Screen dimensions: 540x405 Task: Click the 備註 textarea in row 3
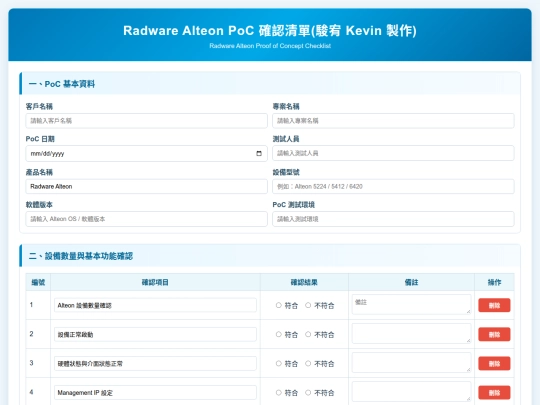pyautogui.click(x=412, y=363)
